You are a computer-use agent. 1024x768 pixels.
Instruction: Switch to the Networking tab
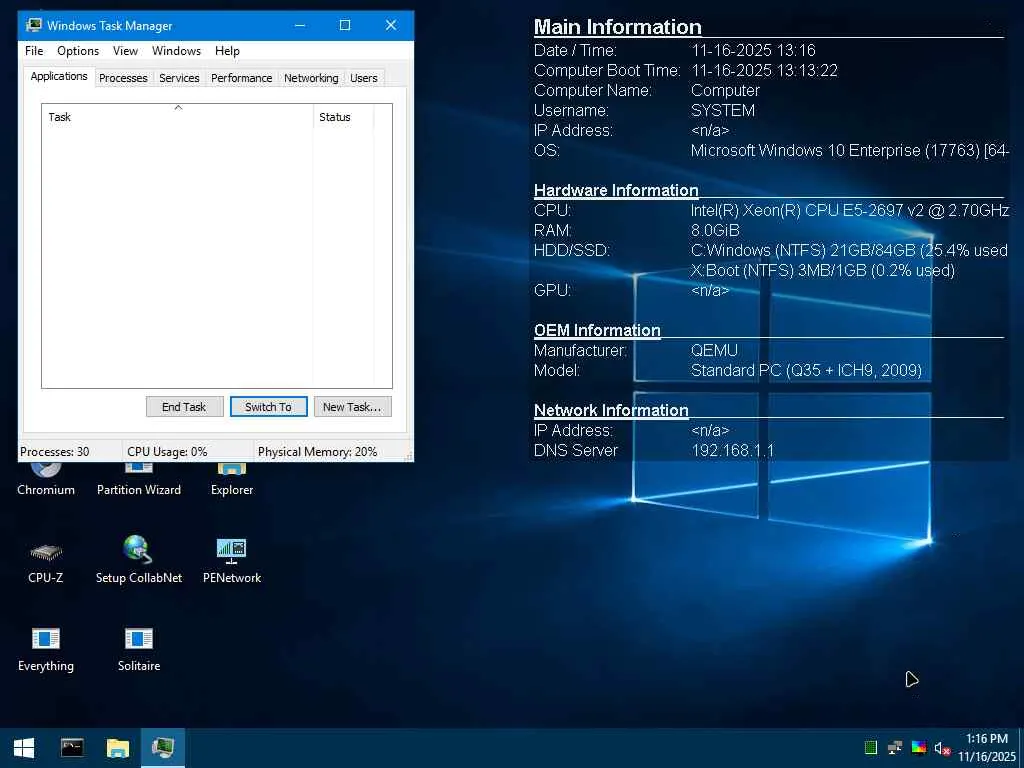coord(311,78)
